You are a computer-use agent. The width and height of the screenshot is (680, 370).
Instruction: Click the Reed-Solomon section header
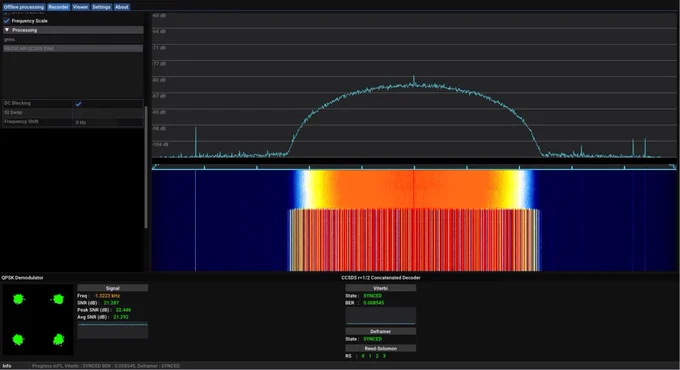click(x=380, y=348)
